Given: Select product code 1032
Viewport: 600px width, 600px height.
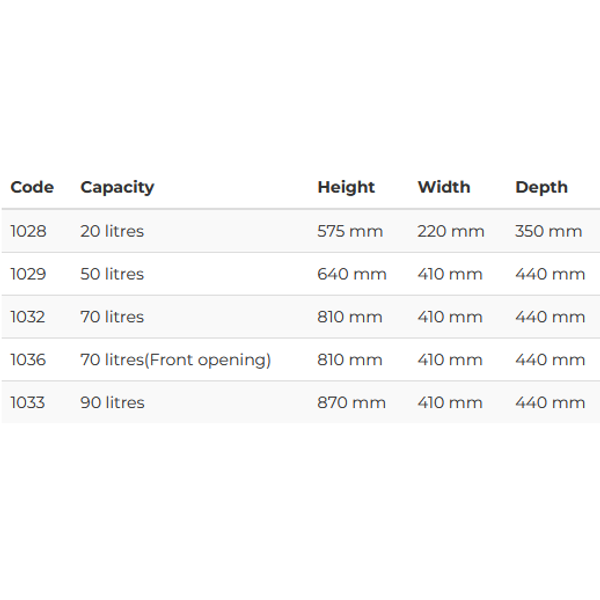Looking at the screenshot, I should click(x=28, y=317).
